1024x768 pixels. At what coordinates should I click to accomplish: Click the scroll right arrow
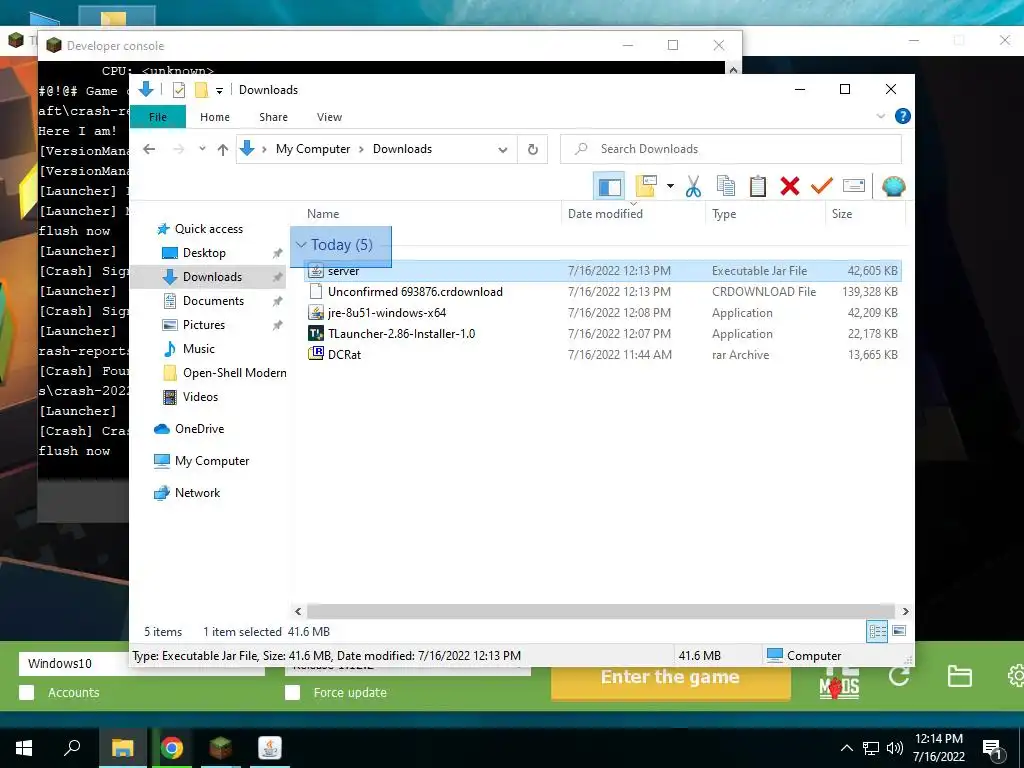905,611
